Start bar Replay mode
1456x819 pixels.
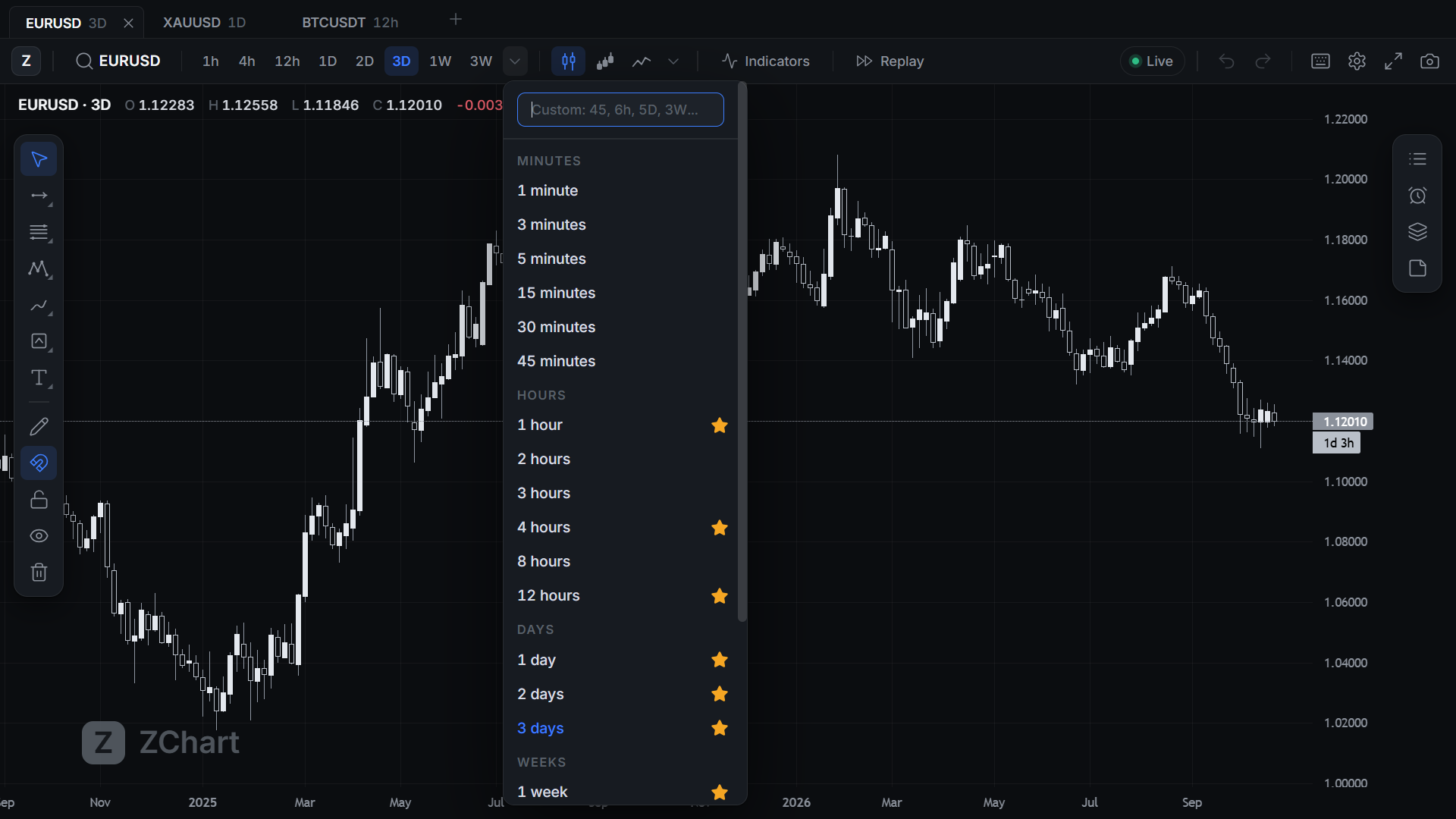click(890, 61)
